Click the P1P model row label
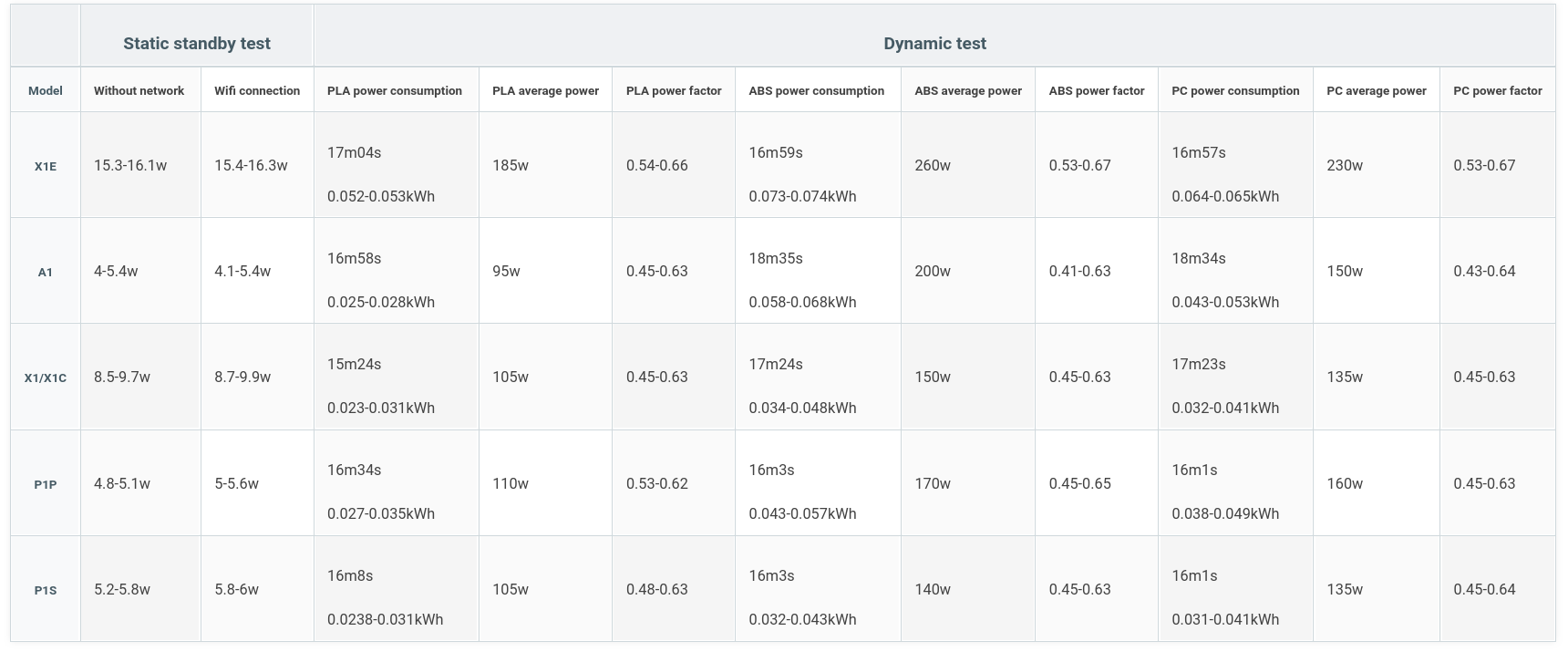The height and width of the screenshot is (662, 1568). click(46, 484)
